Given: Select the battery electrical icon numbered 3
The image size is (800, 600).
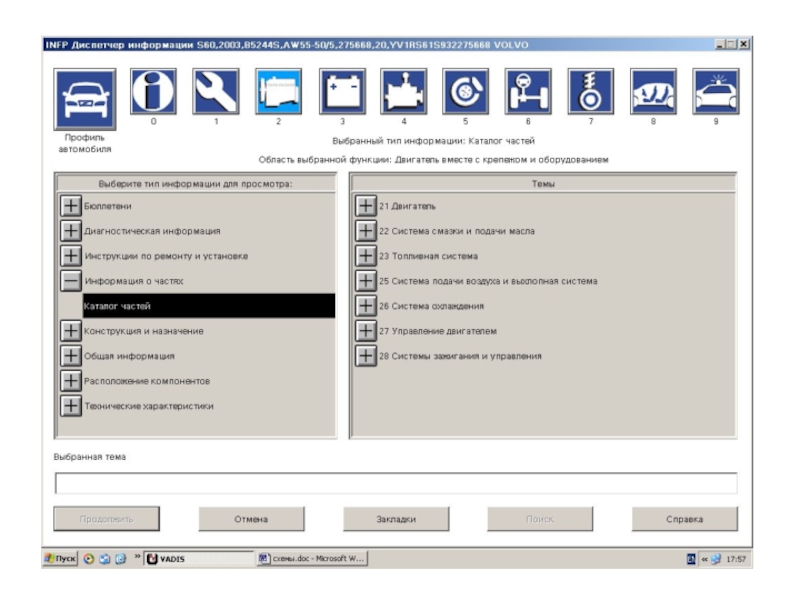Looking at the screenshot, I should pyautogui.click(x=342, y=91).
